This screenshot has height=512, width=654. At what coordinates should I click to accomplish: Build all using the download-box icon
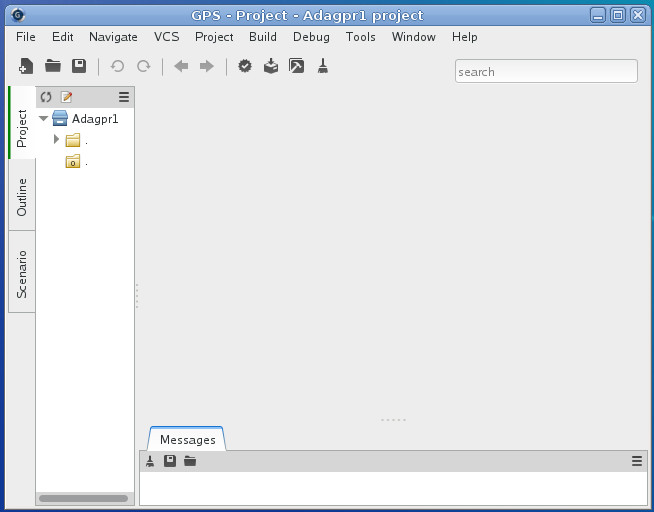pyautogui.click(x=271, y=66)
